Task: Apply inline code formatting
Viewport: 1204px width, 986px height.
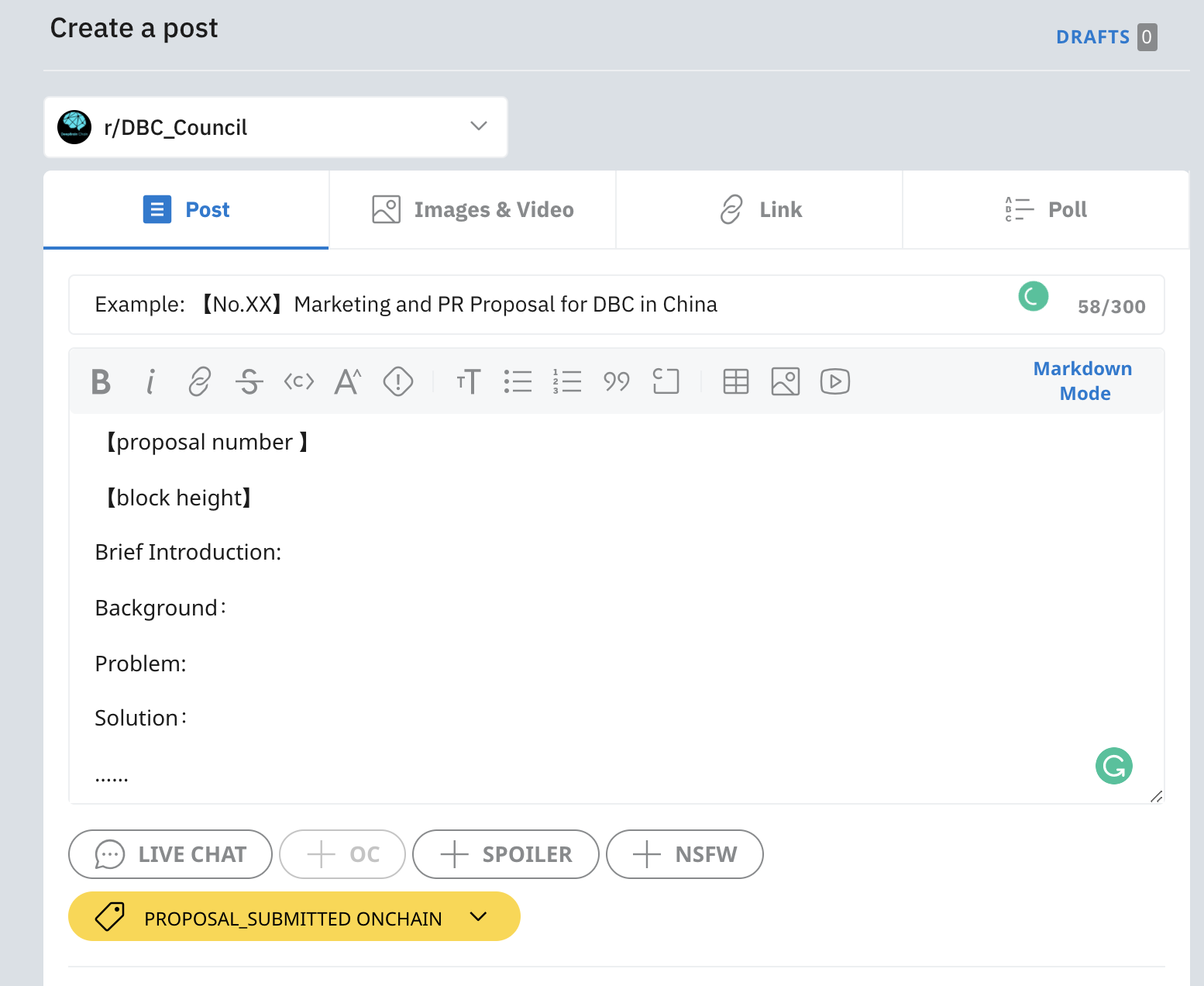Action: tap(299, 381)
